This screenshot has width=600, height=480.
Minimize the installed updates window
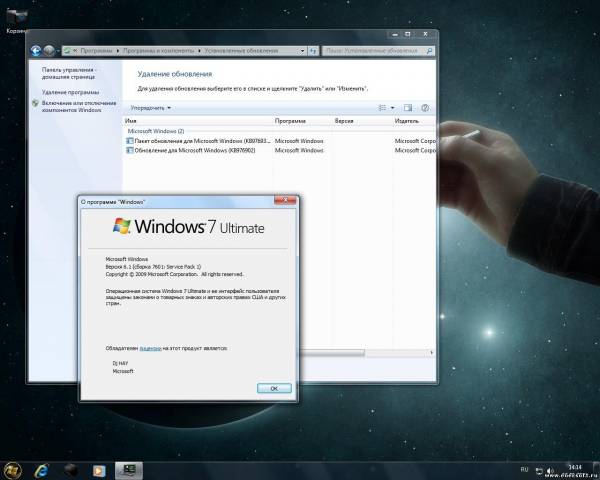point(395,34)
